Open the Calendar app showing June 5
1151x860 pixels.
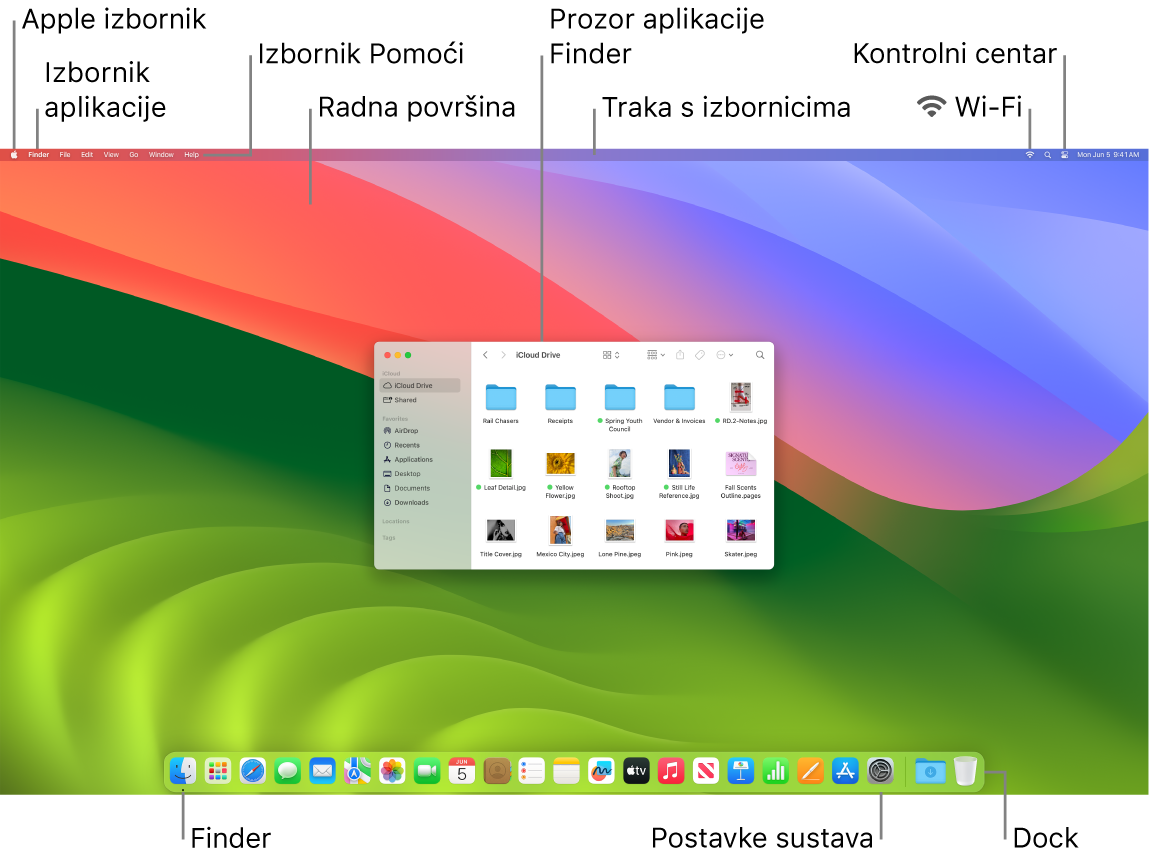coord(461,770)
